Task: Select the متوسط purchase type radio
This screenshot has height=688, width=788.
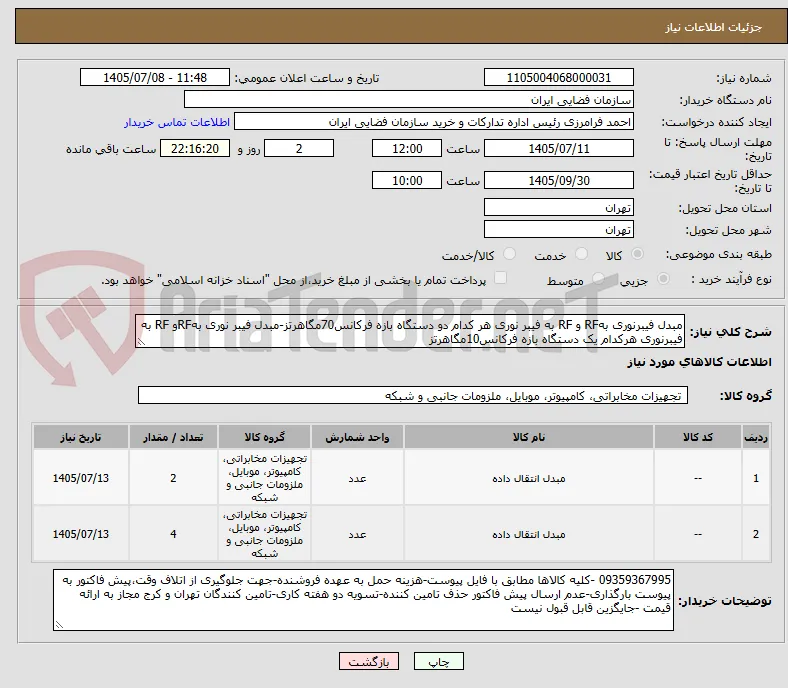Action: click(598, 279)
